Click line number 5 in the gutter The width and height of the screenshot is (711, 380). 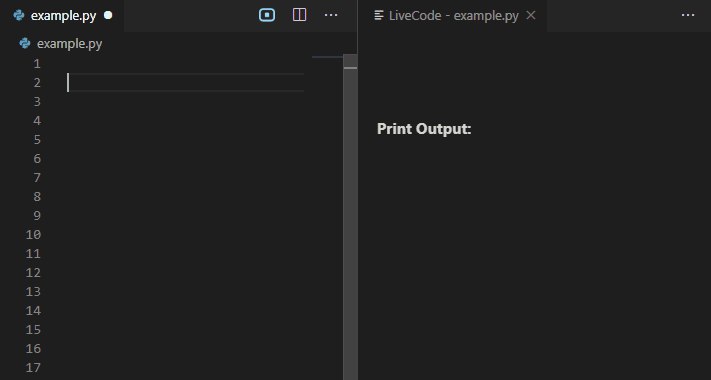pyautogui.click(x=37, y=140)
